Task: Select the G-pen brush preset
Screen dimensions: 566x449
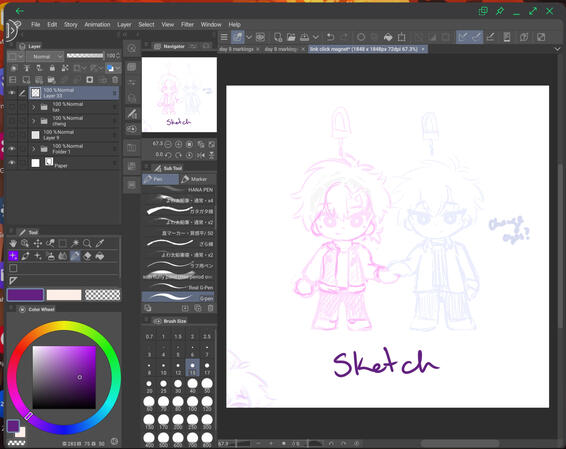Action: click(x=178, y=297)
